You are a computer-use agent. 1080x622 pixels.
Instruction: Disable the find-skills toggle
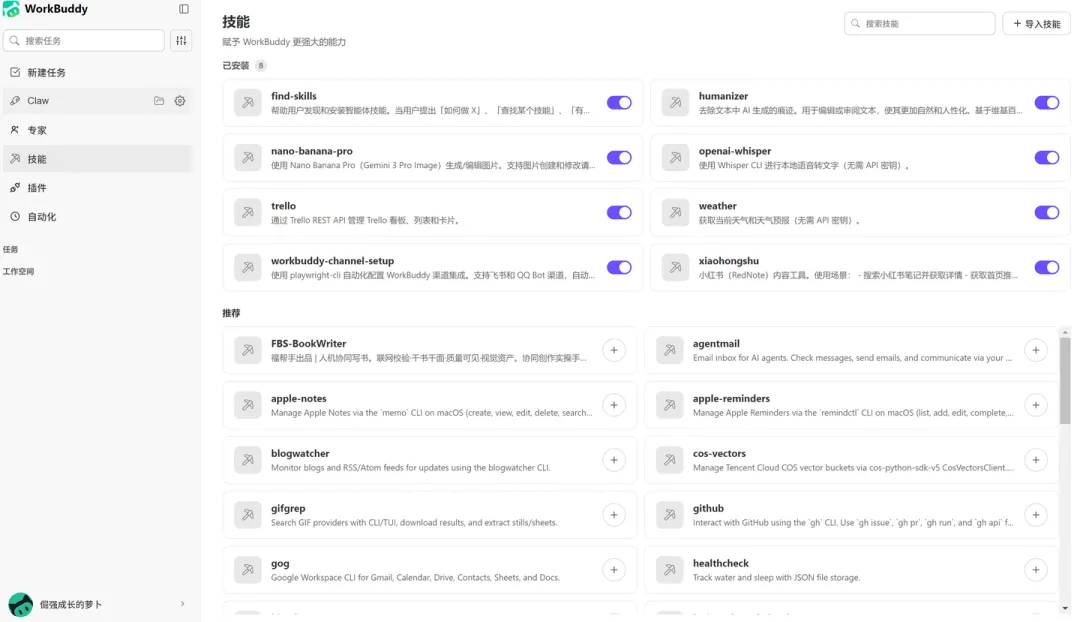(619, 103)
